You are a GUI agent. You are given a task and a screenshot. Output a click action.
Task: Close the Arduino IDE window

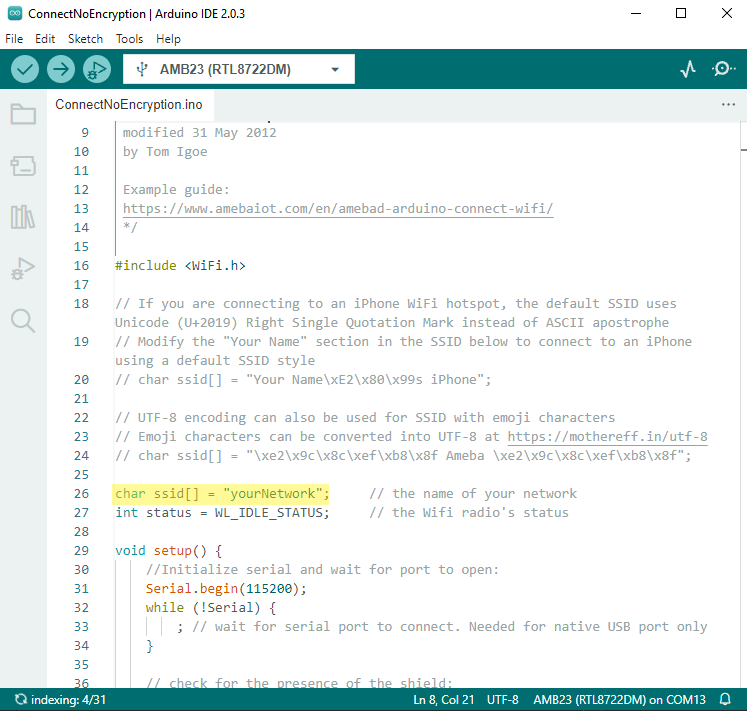pyautogui.click(x=727, y=13)
